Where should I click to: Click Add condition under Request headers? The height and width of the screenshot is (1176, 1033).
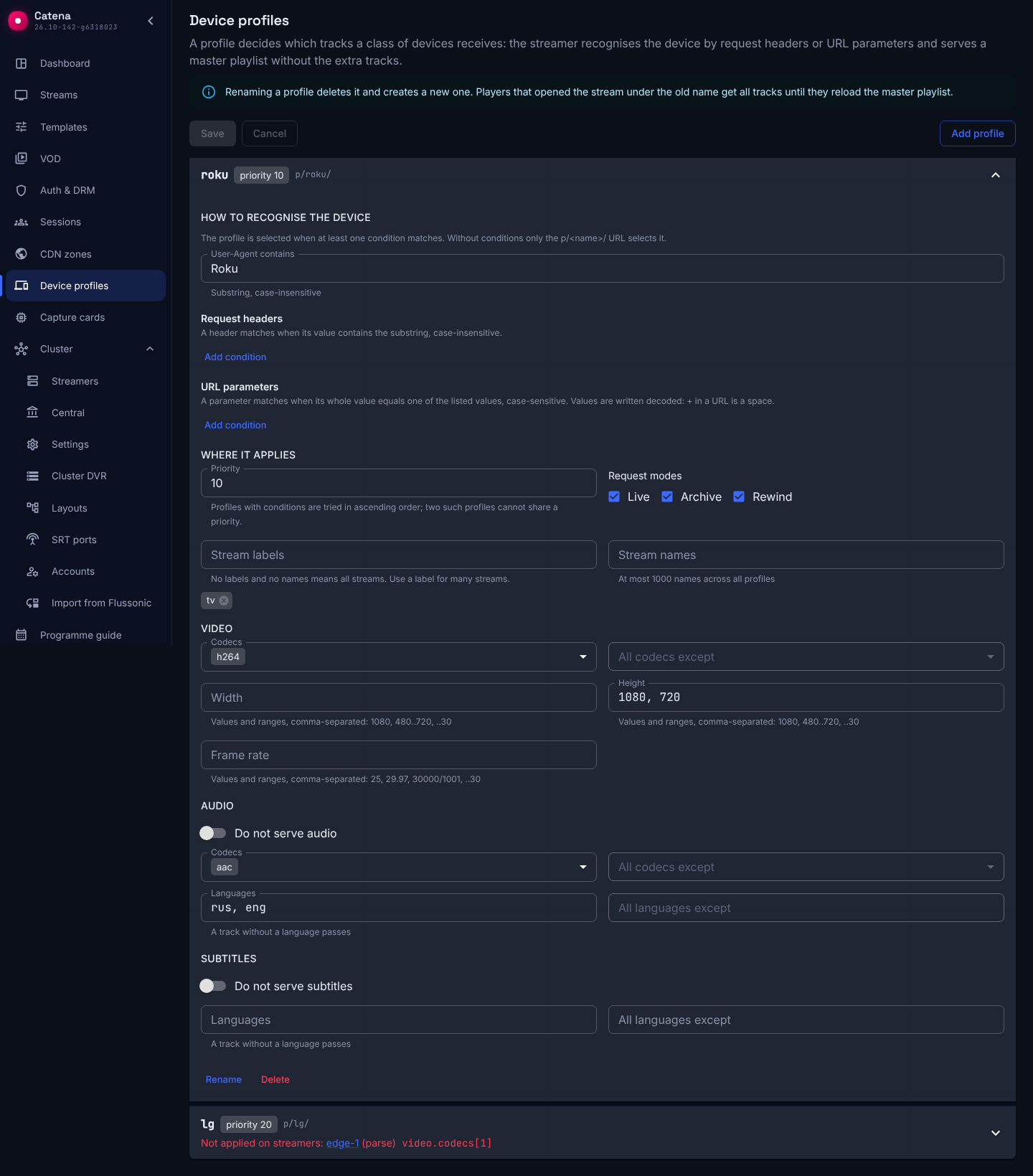[x=235, y=357]
